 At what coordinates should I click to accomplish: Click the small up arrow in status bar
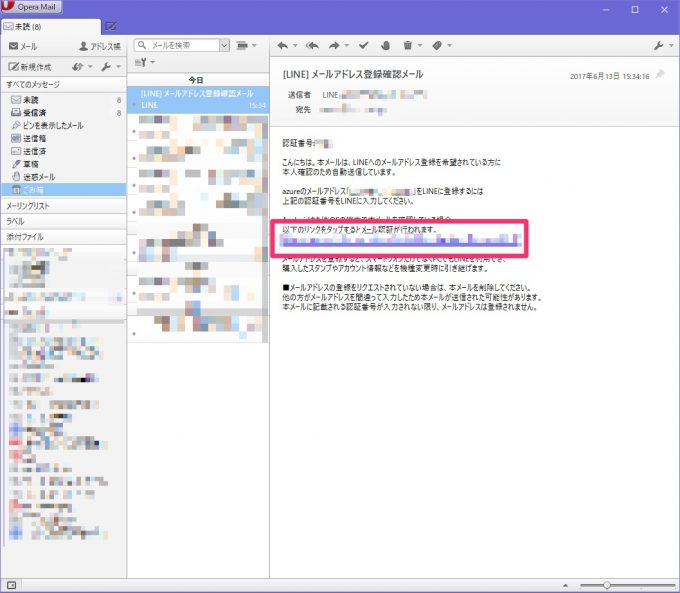point(565,585)
